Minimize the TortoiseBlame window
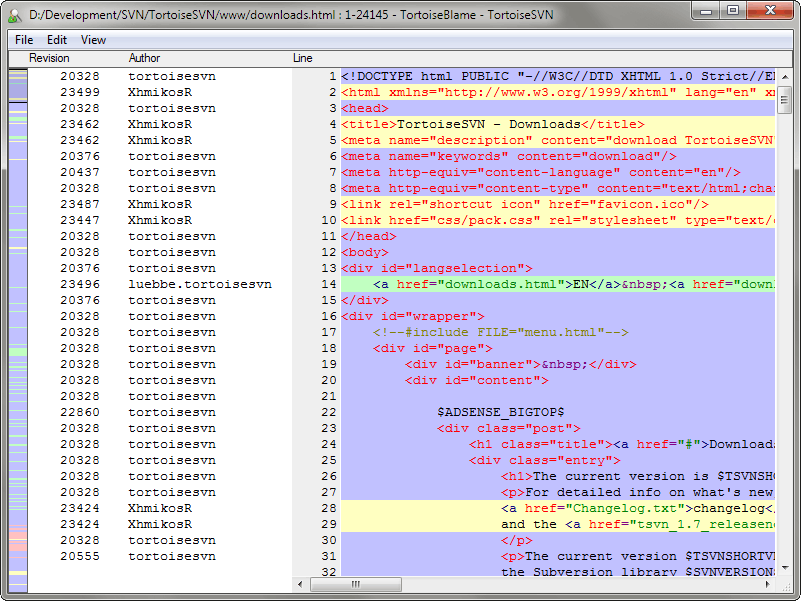This screenshot has width=801, height=601. pos(707,10)
